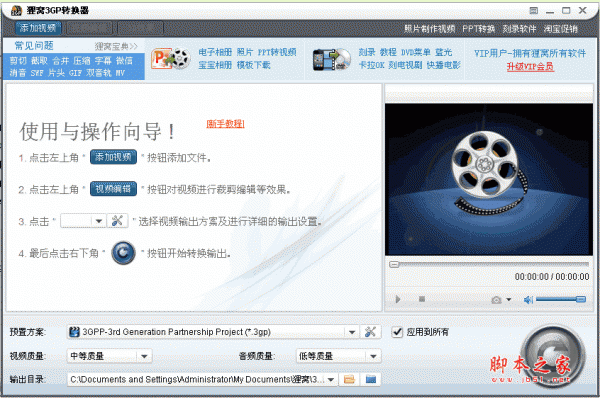Open the 快播电影 link
Screen dimensions: 600x398
tap(443, 65)
